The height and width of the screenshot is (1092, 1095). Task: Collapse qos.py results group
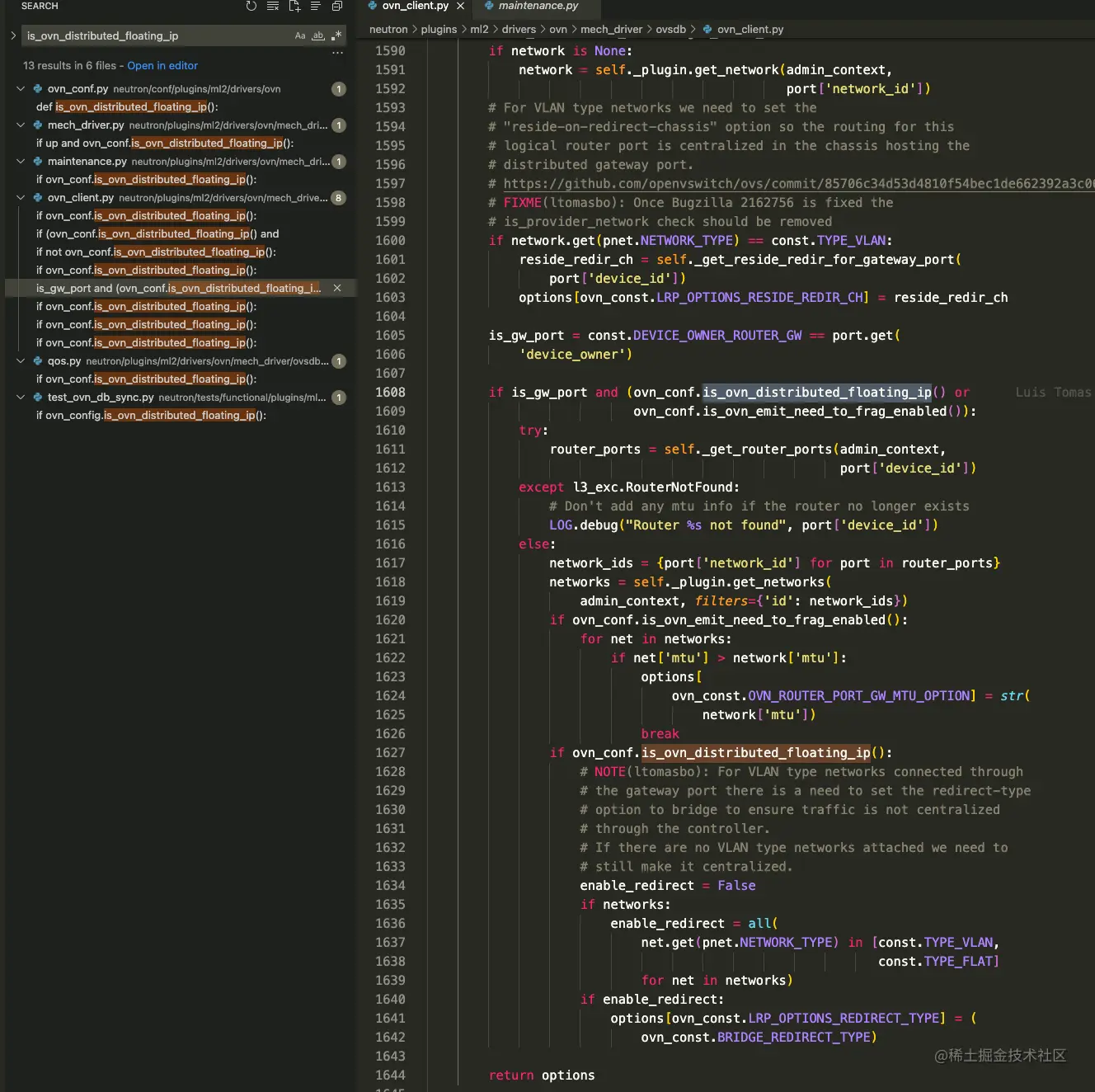click(21, 360)
